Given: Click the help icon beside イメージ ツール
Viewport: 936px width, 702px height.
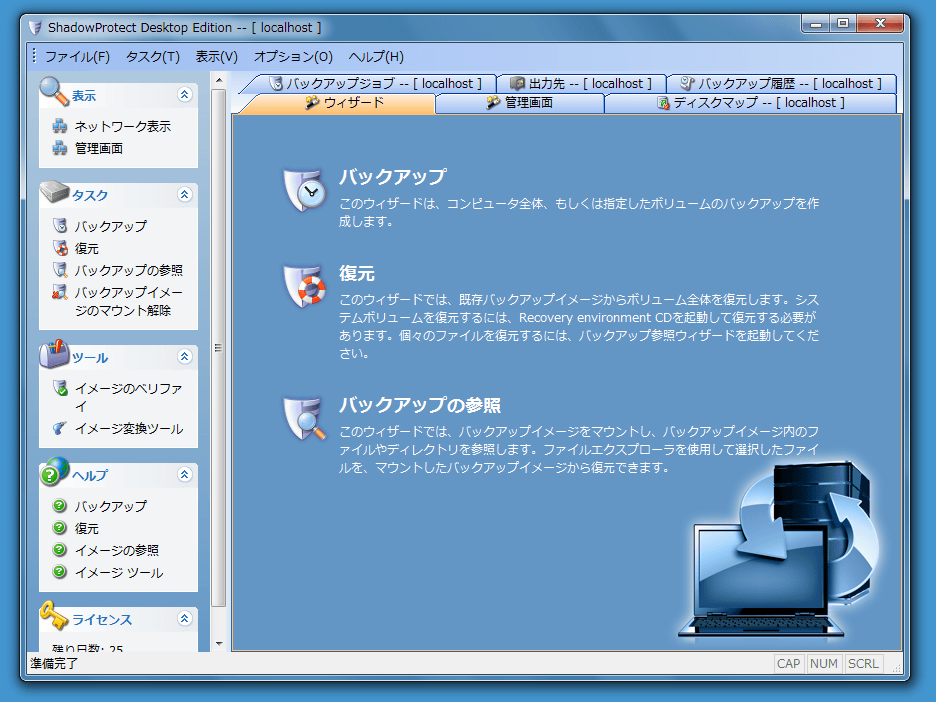Looking at the screenshot, I should click(60, 572).
